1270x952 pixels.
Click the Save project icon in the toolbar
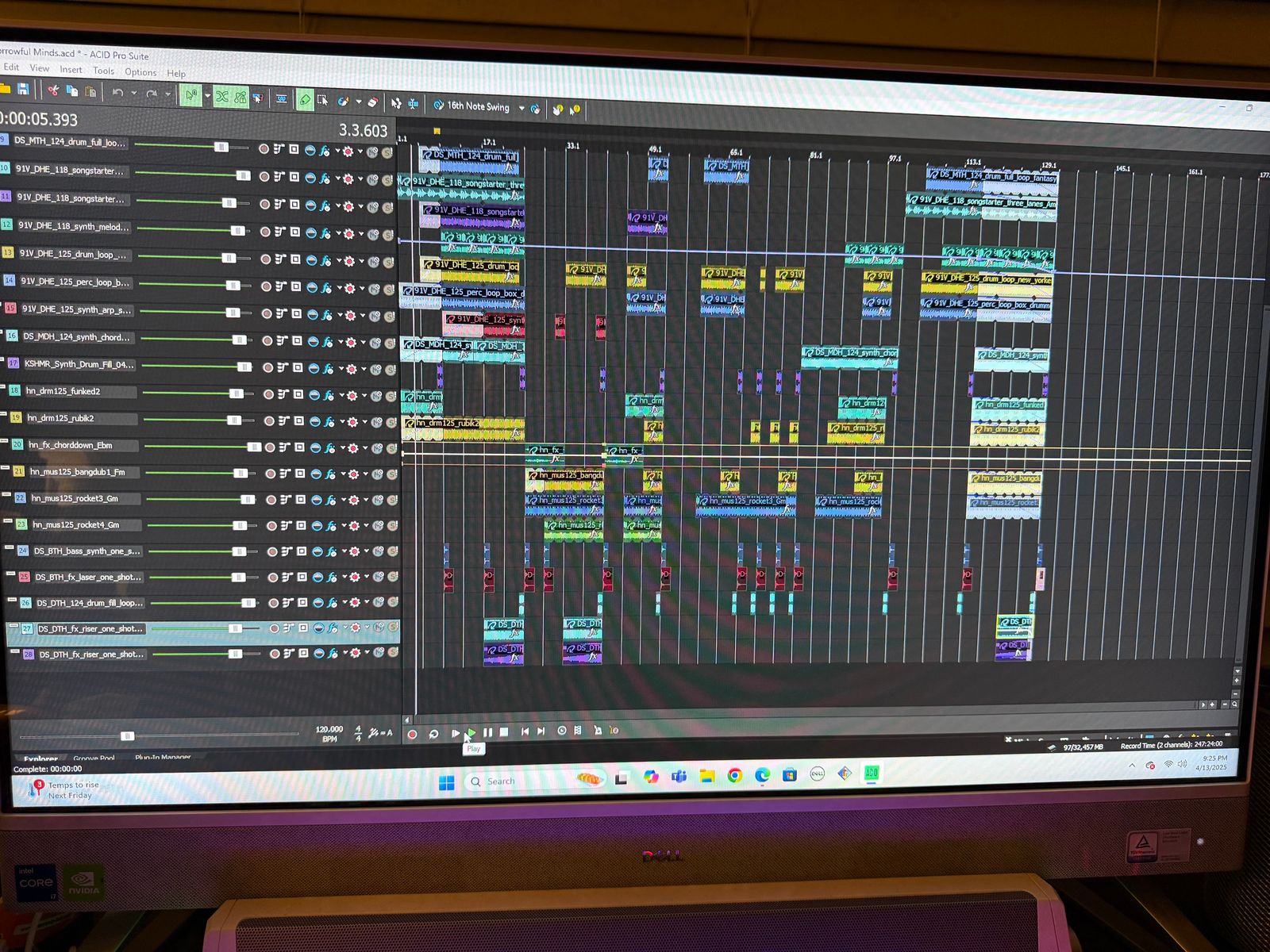point(23,89)
